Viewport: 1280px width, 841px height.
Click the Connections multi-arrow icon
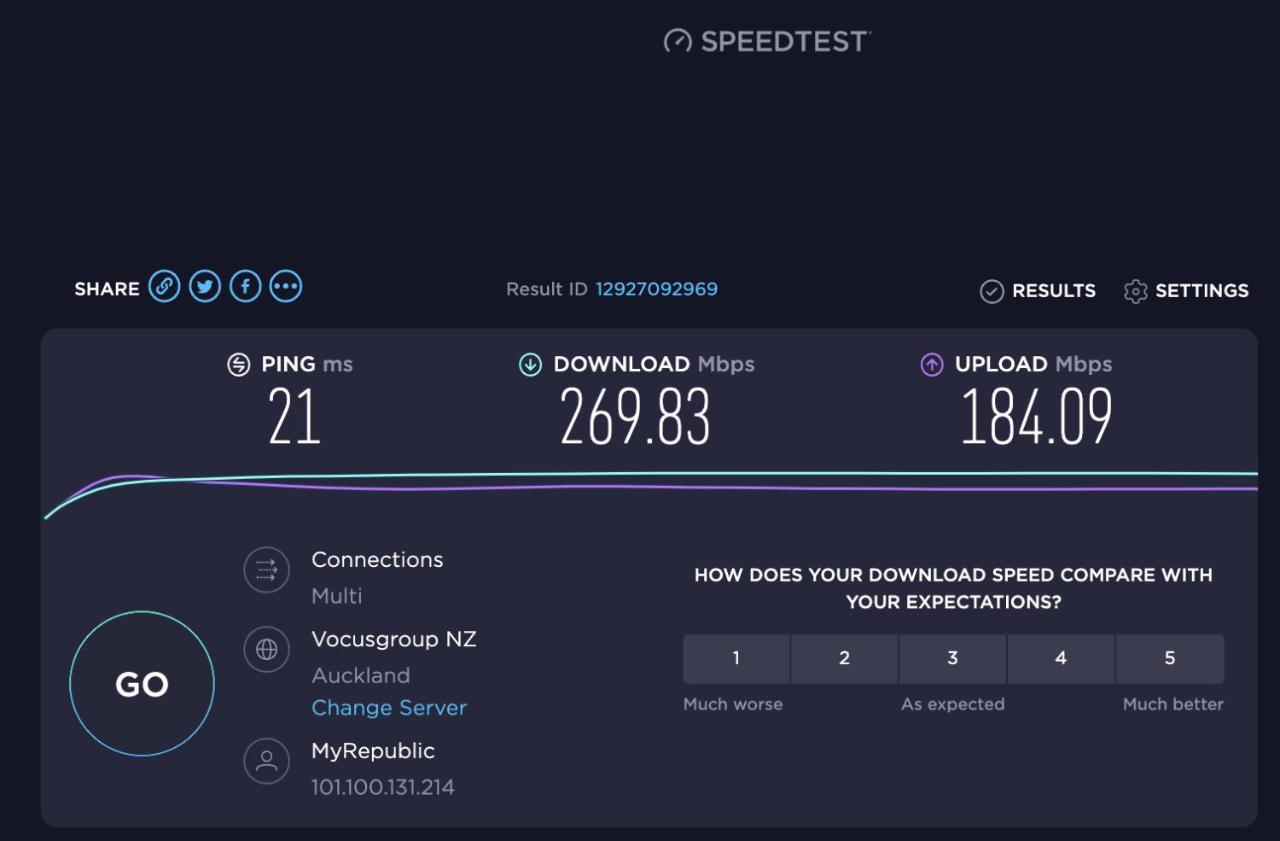tap(266, 570)
